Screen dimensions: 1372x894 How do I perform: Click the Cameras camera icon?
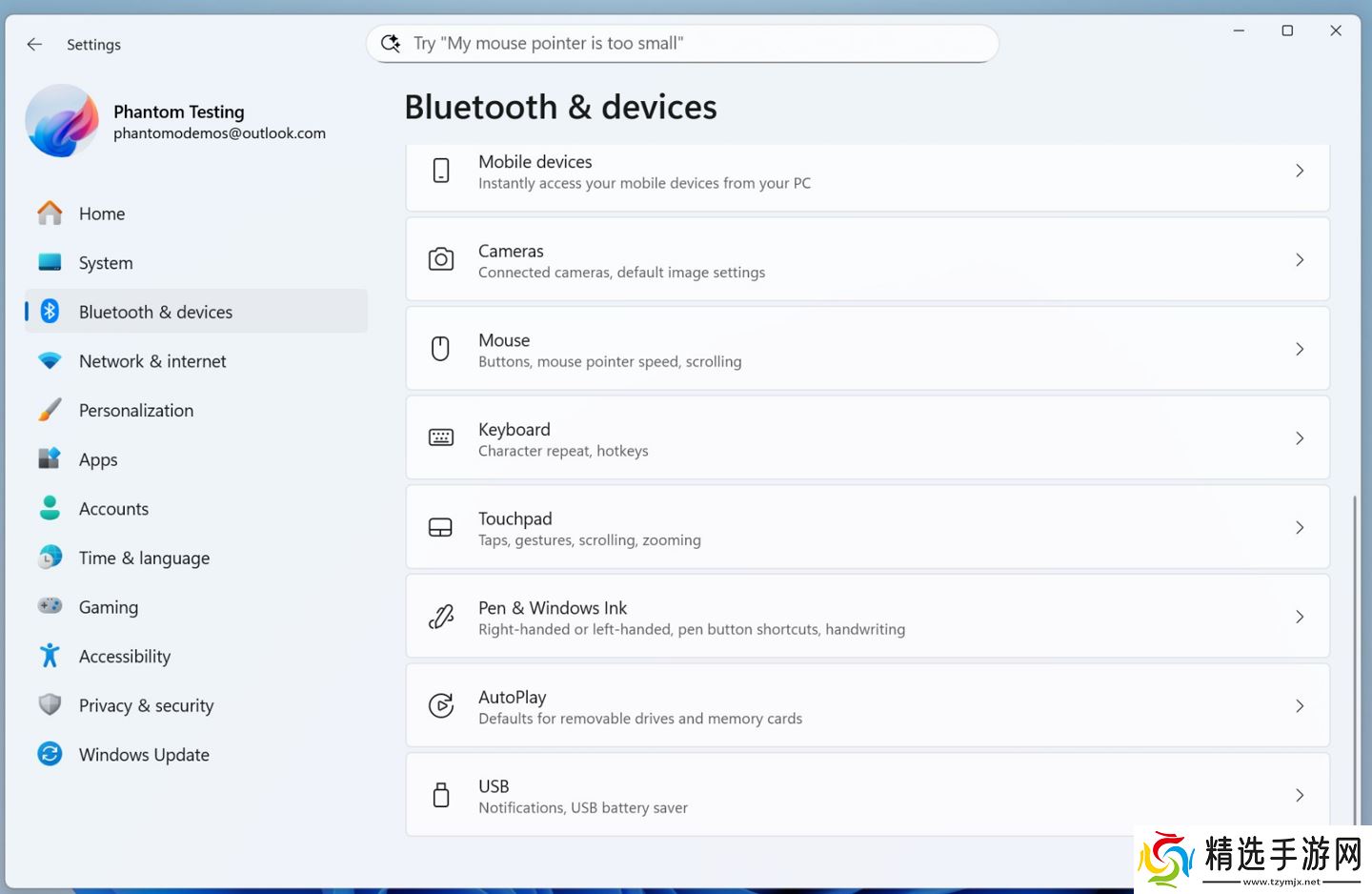click(x=441, y=259)
